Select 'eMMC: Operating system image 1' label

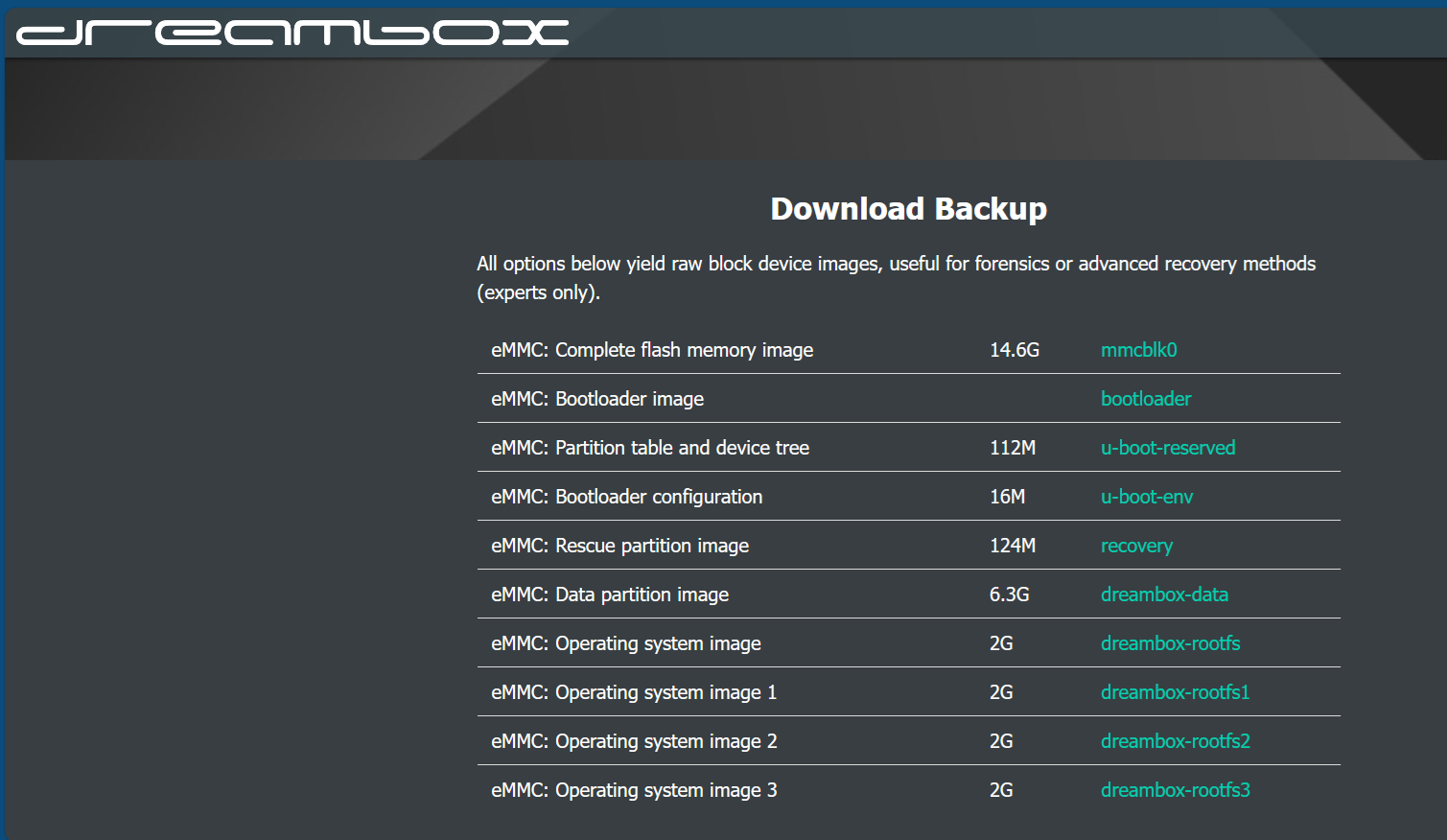634,692
